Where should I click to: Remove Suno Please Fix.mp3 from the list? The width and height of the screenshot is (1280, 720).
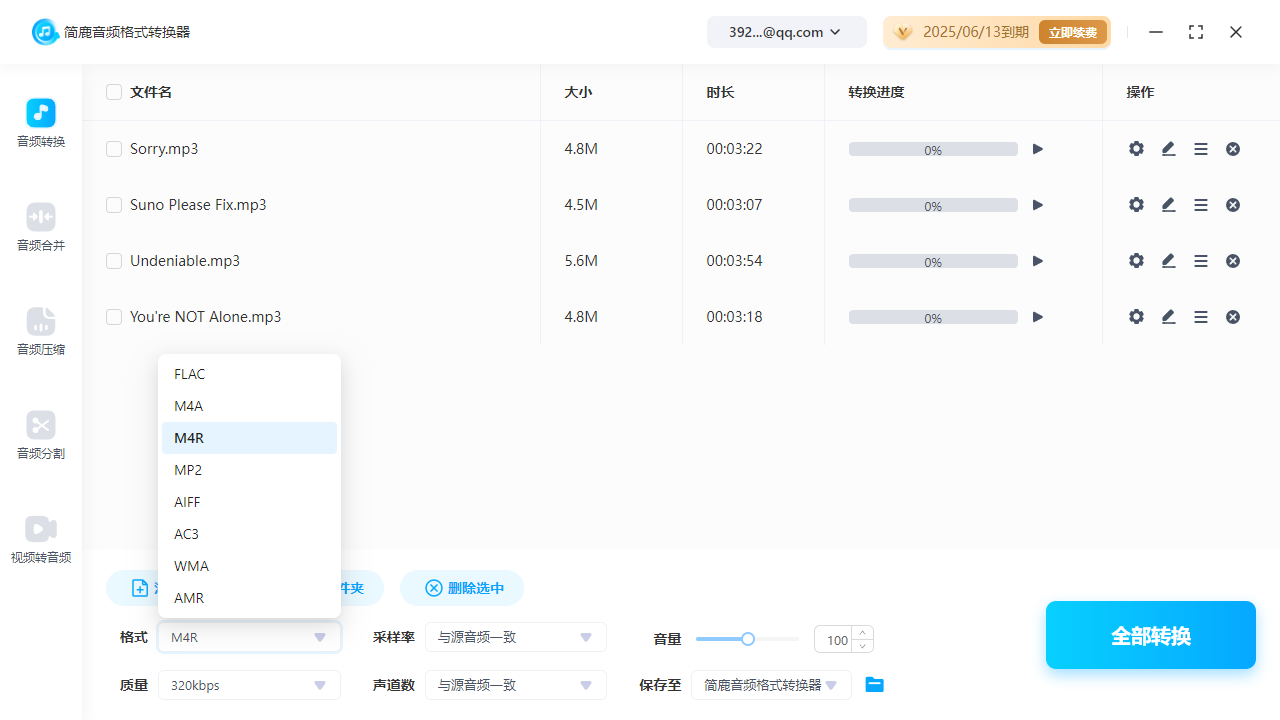pos(1232,204)
